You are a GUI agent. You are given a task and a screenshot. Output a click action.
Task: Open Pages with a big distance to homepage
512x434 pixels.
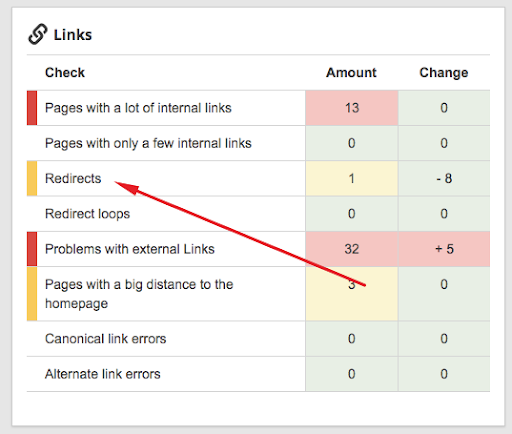(x=139, y=294)
